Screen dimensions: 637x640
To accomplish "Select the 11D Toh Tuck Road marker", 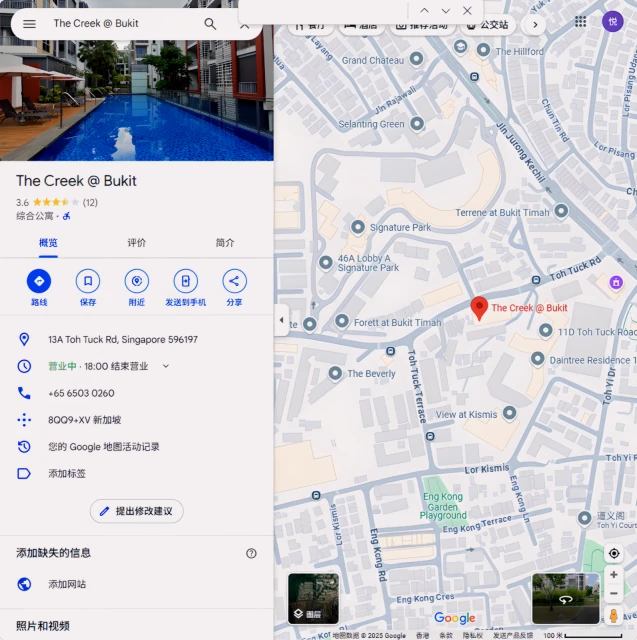I will click(x=546, y=330).
